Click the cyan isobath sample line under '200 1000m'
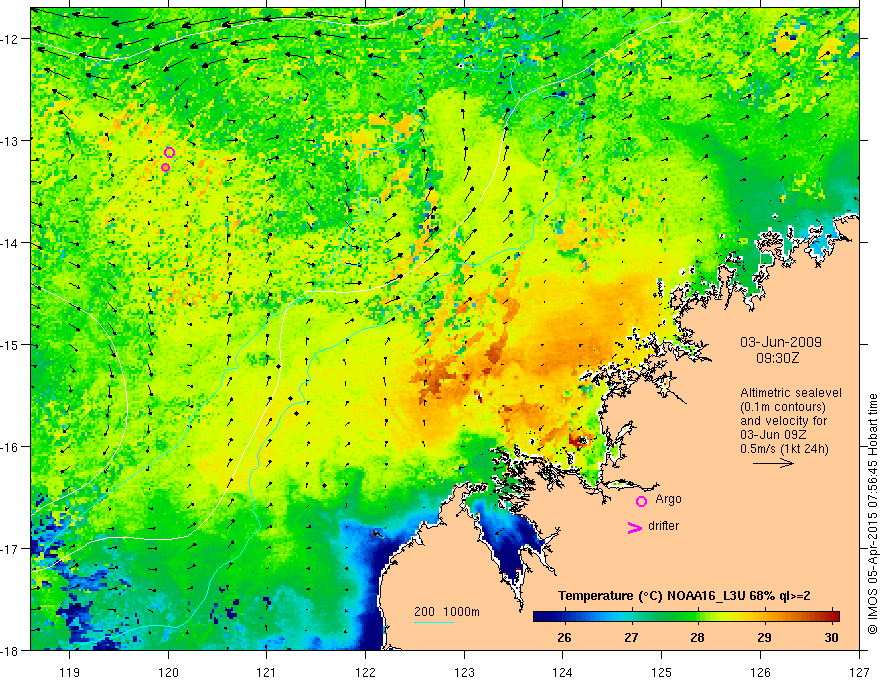The image size is (880, 680). pyautogui.click(x=434, y=622)
